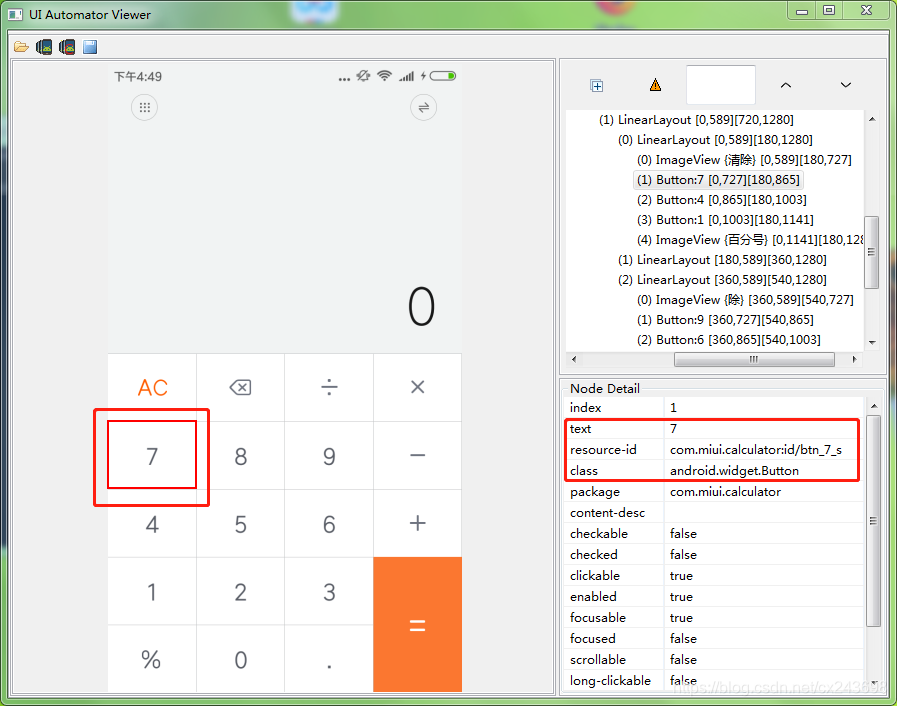897x706 pixels.
Task: Jump to next match with down chevron
Action: pyautogui.click(x=846, y=86)
